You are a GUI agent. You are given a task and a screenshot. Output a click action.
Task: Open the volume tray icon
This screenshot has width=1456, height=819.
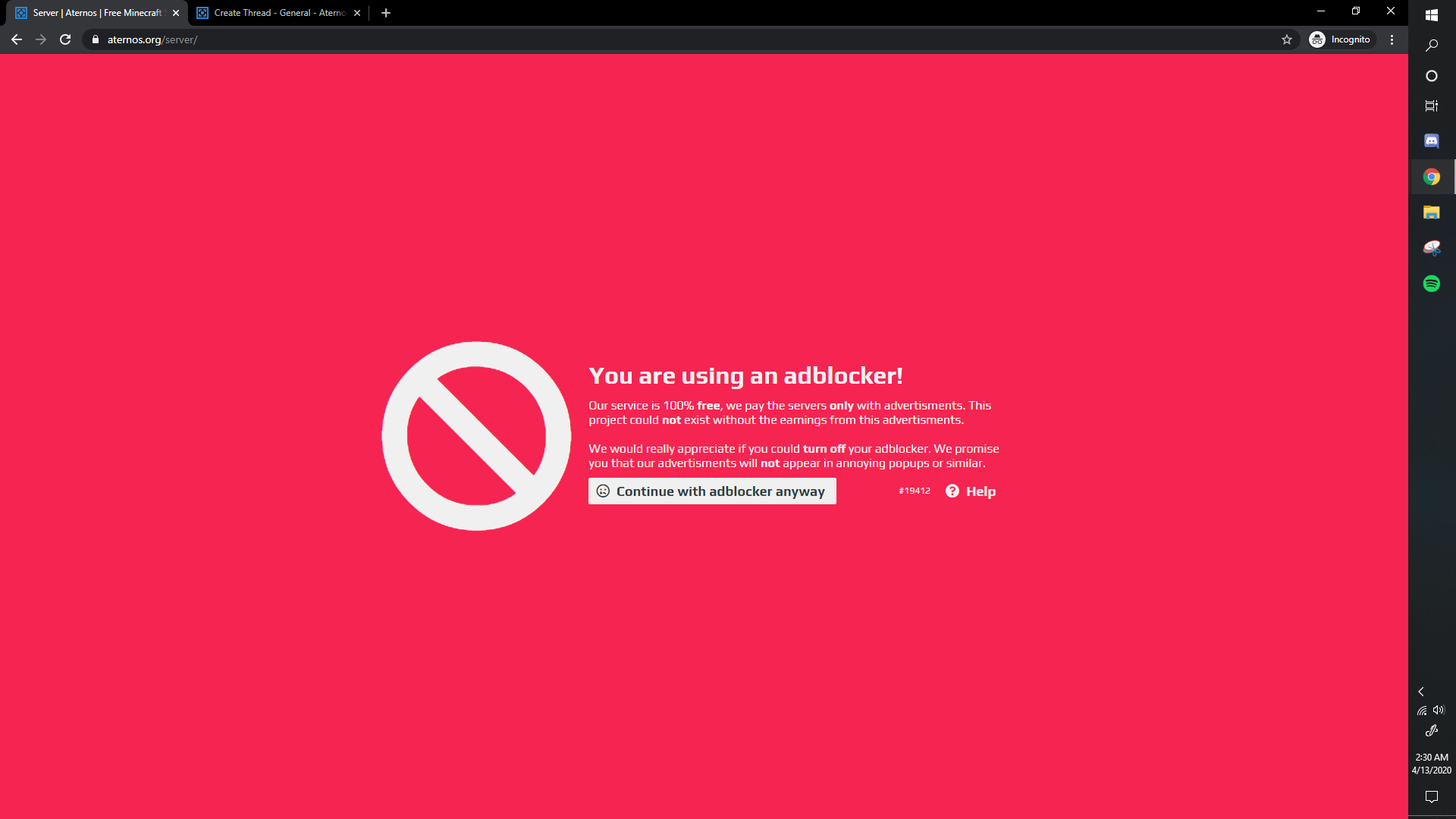(x=1439, y=711)
